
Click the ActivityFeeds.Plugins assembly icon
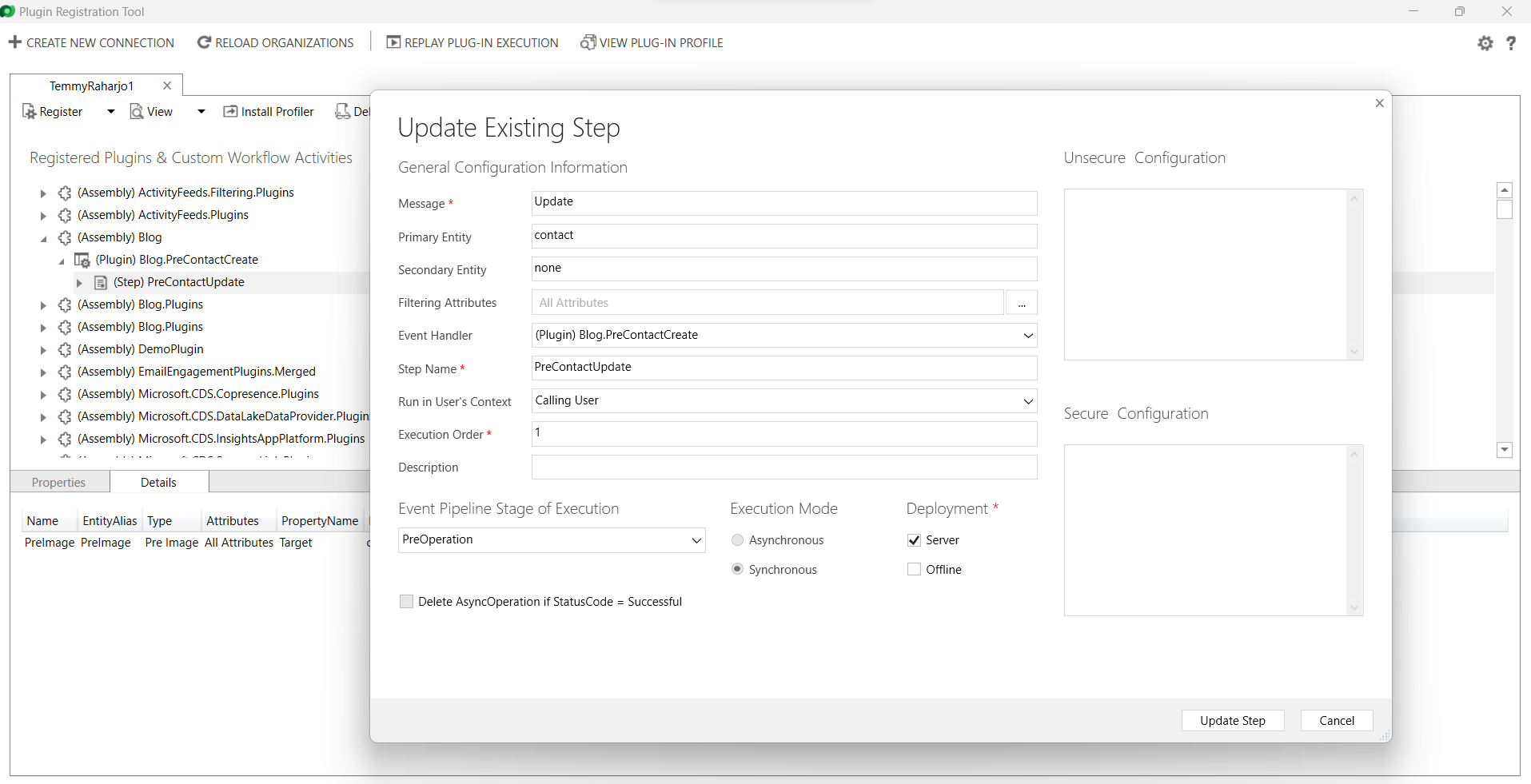pyautogui.click(x=65, y=215)
